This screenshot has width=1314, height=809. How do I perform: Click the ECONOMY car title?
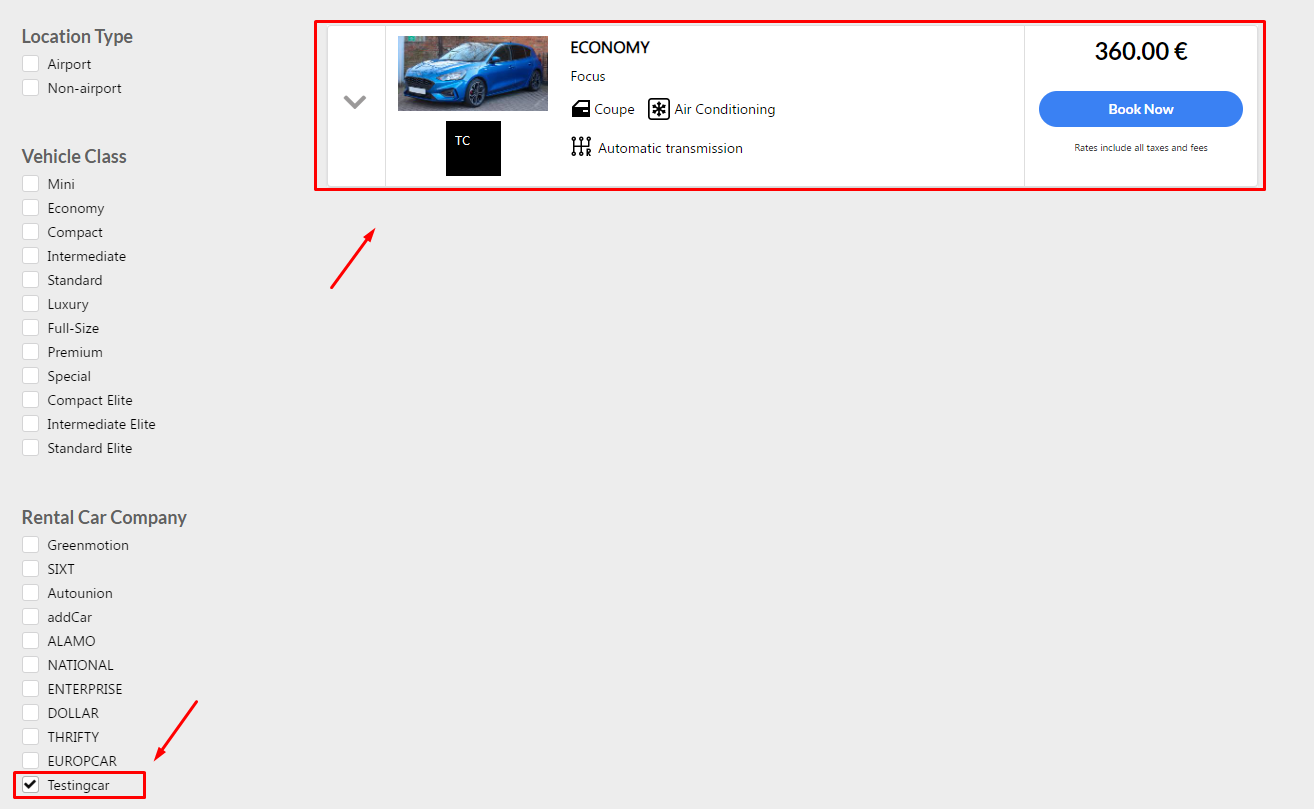610,47
